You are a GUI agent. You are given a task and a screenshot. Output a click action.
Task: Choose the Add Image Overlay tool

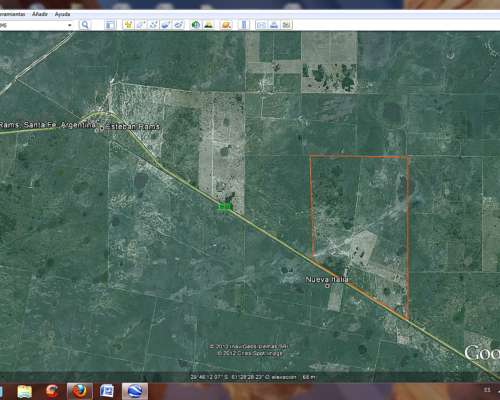(166, 25)
